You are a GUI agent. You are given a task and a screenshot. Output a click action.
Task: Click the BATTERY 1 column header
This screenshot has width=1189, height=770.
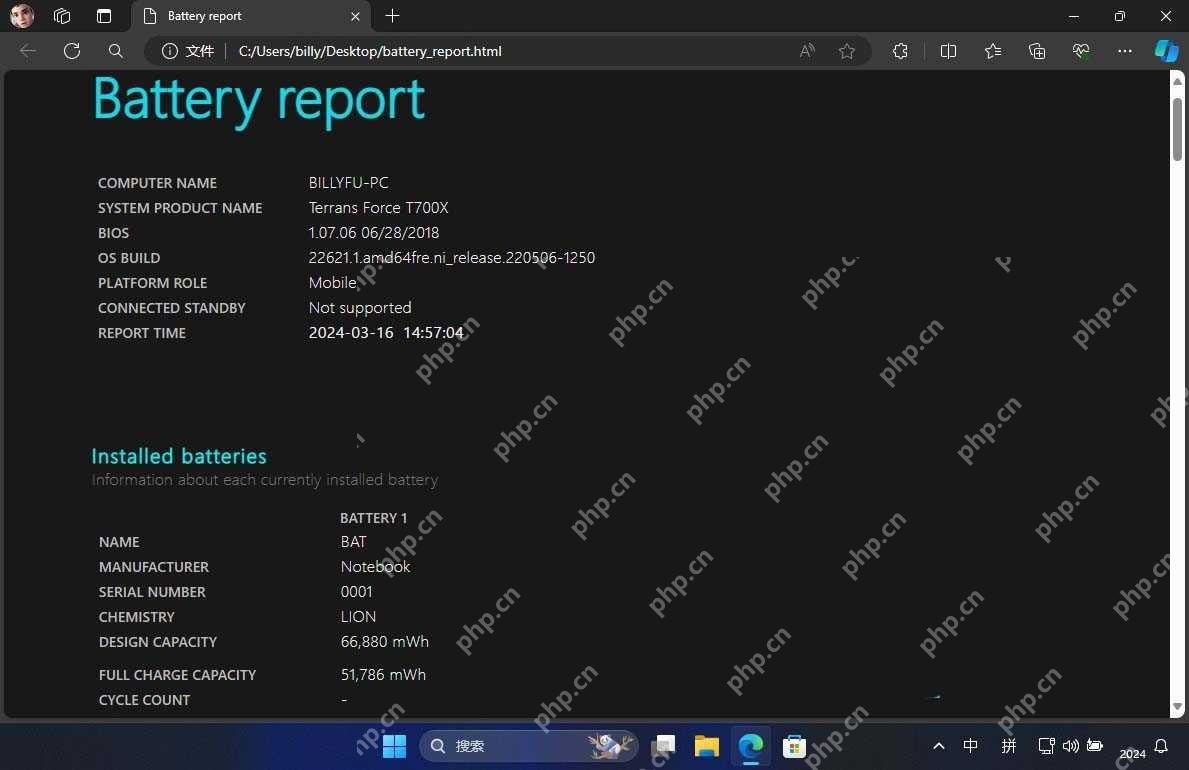pyautogui.click(x=373, y=518)
